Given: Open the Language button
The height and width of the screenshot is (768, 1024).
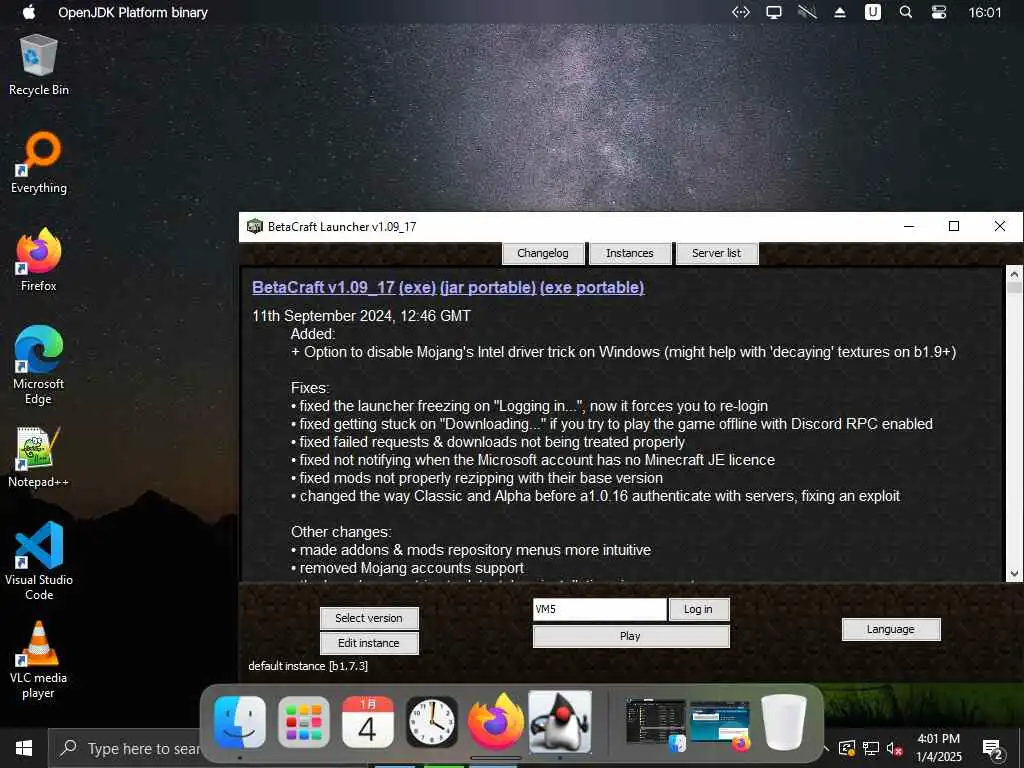Looking at the screenshot, I should [891, 629].
